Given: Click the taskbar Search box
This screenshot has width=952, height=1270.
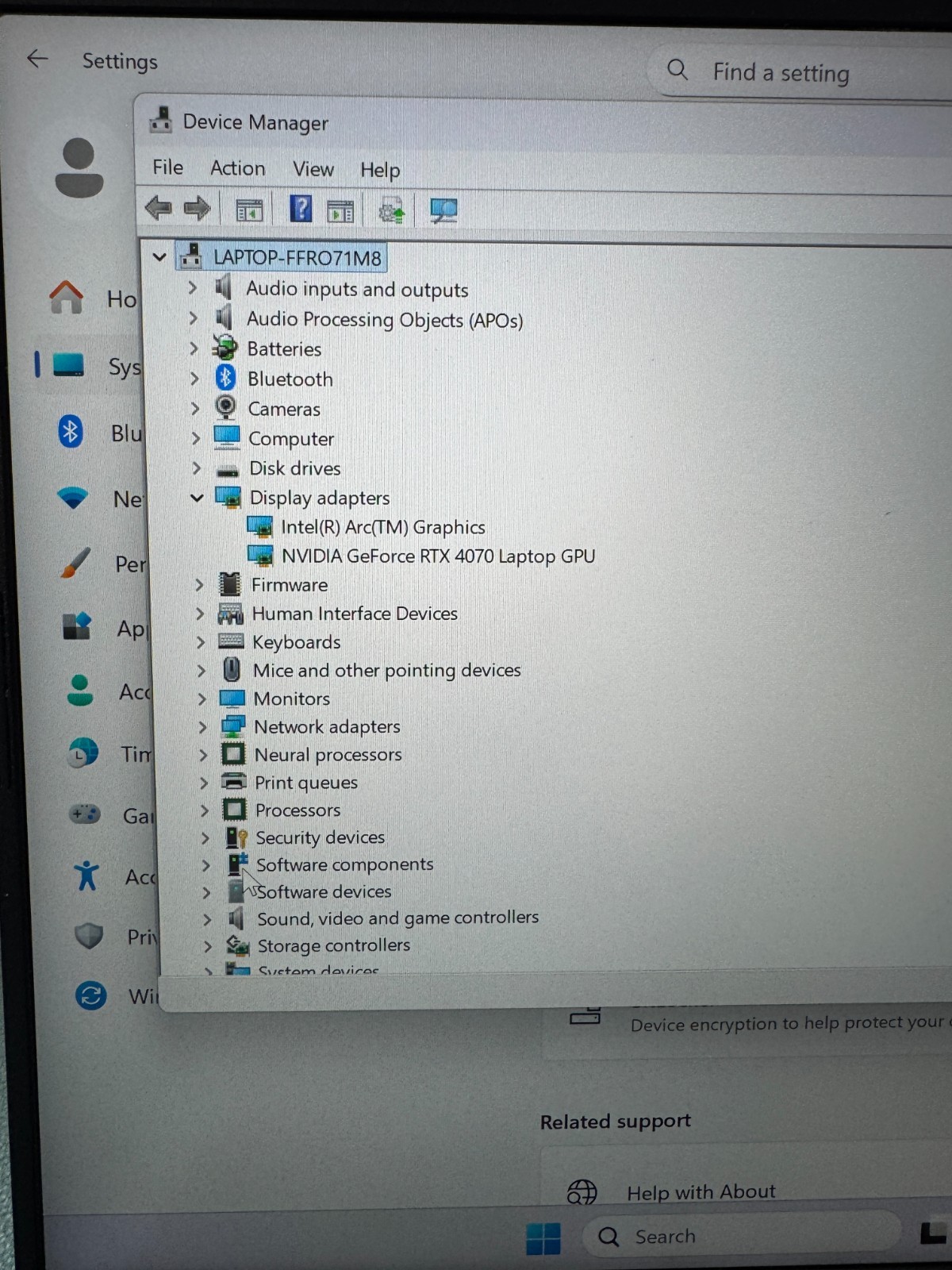Looking at the screenshot, I should 742,1236.
